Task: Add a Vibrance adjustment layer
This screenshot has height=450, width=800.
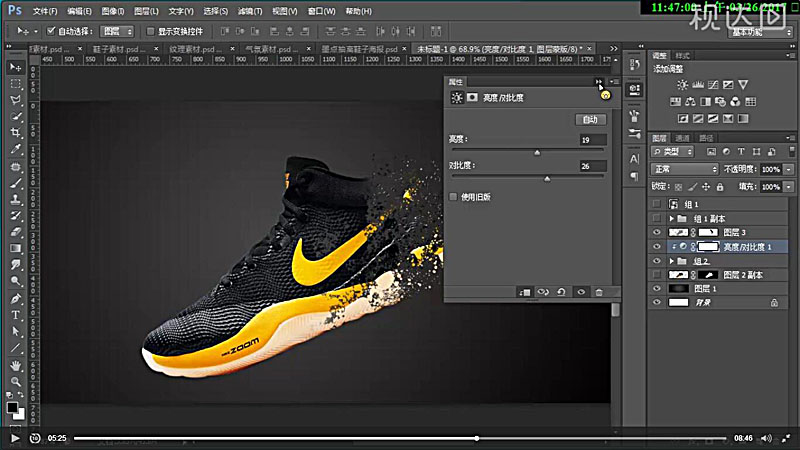Action: click(743, 85)
